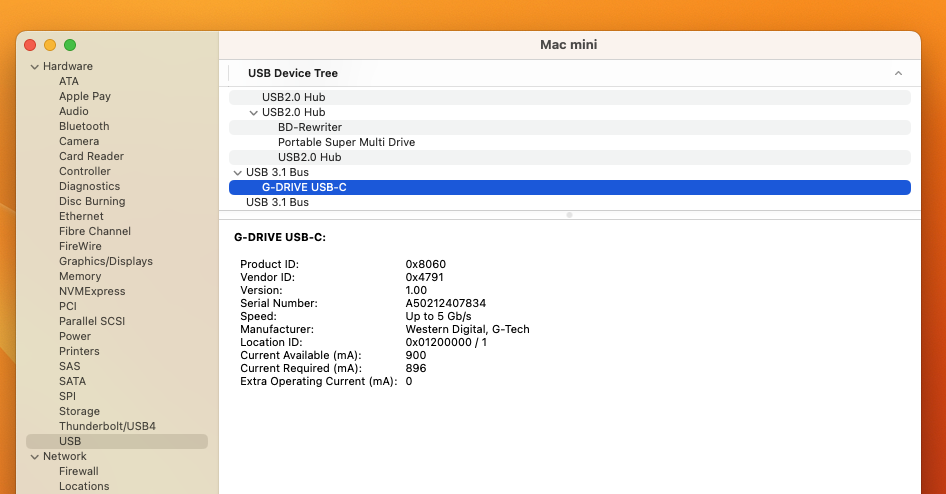Viewport: 946px width, 494px height.
Task: Click Current Required value 896
Action: pos(416,369)
